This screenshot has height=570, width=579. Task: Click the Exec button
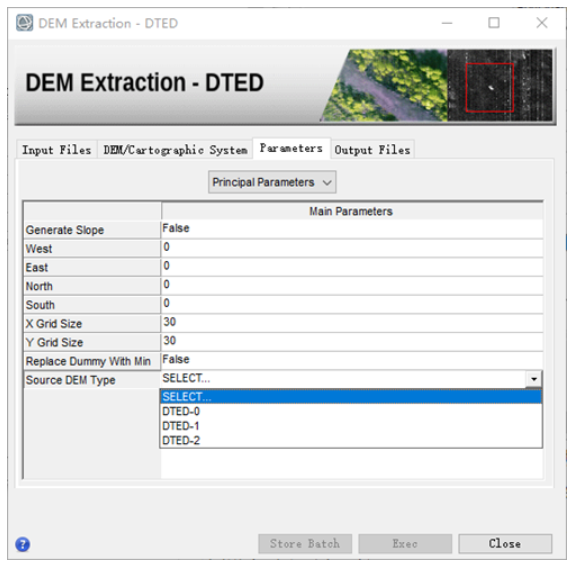(x=405, y=543)
